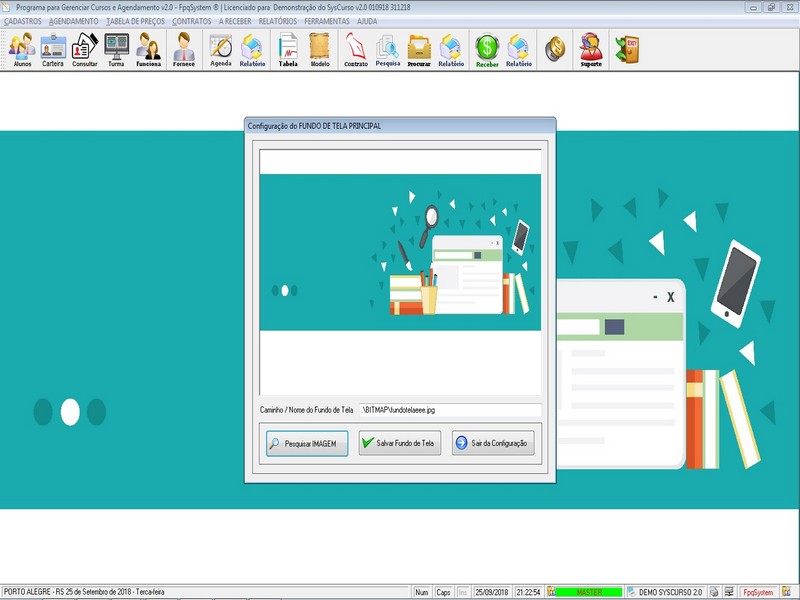Click the PORTO ALEGRE date text in status bar
The width and height of the screenshot is (800, 600).
[x=84, y=592]
